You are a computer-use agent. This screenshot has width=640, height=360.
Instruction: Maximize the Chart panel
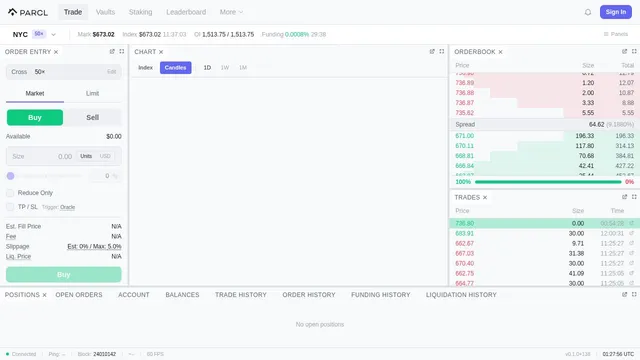(x=442, y=51)
